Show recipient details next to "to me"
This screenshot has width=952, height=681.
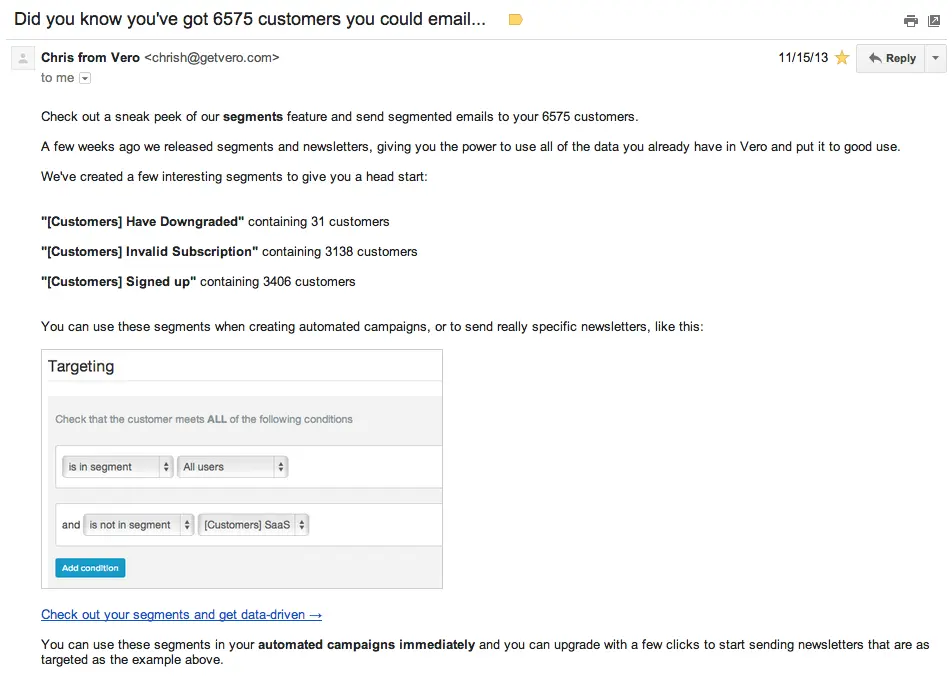click(85, 78)
